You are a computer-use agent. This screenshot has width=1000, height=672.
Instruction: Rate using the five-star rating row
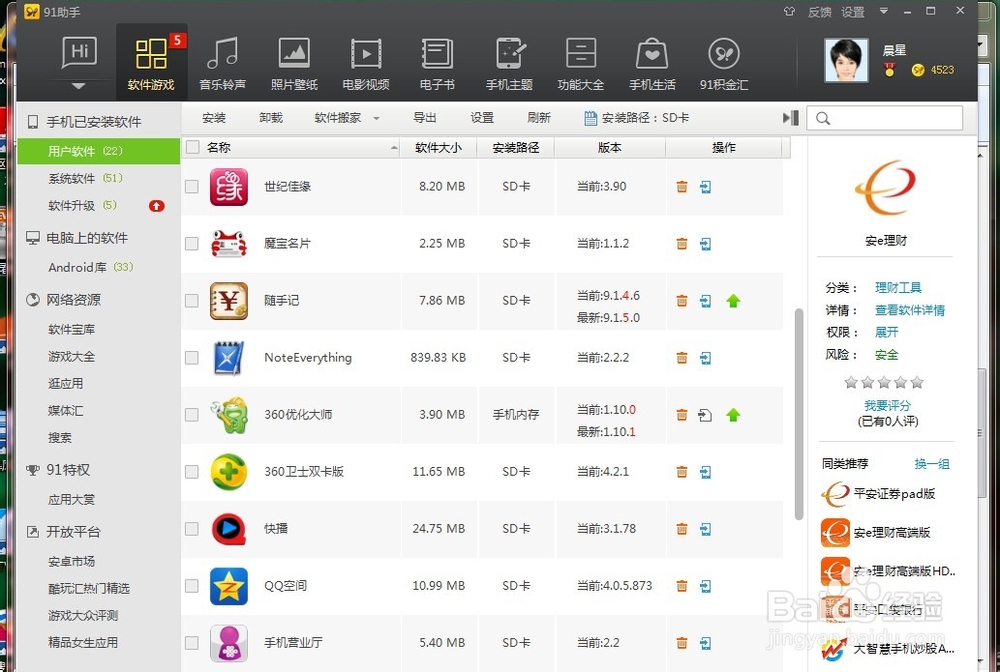[884, 383]
